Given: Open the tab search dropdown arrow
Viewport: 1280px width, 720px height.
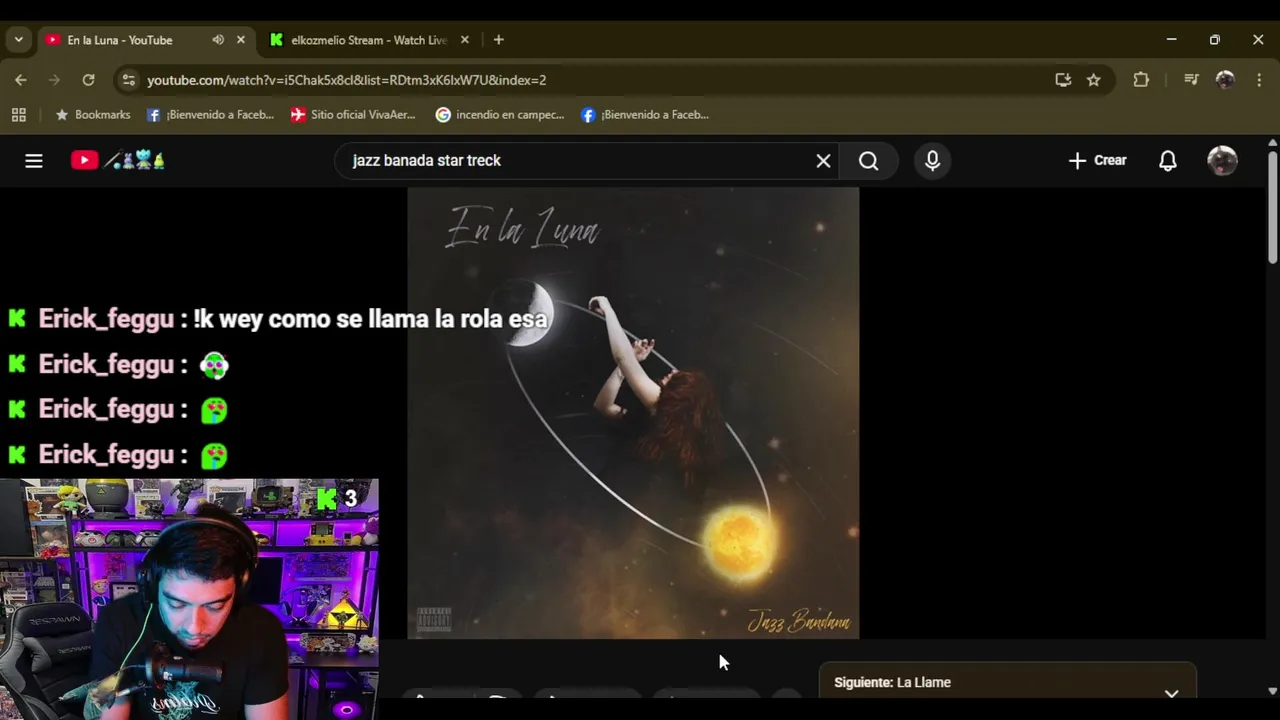Looking at the screenshot, I should tap(18, 40).
